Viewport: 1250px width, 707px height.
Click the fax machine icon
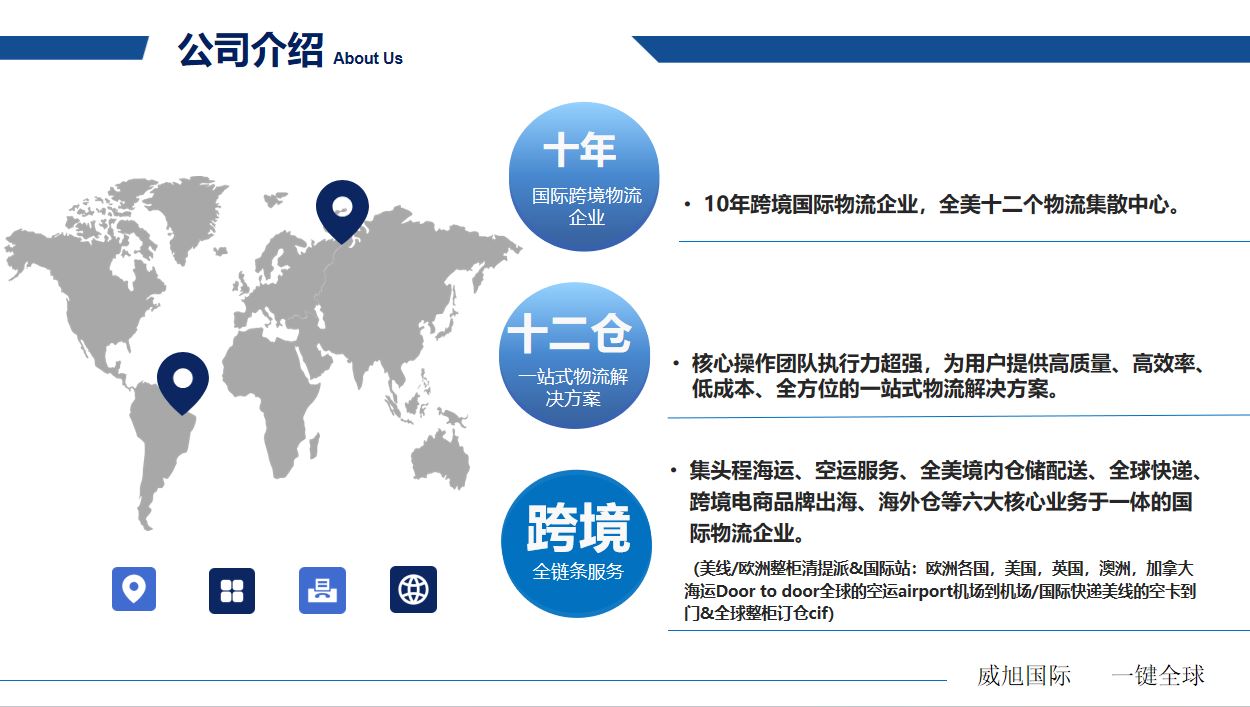click(x=322, y=590)
